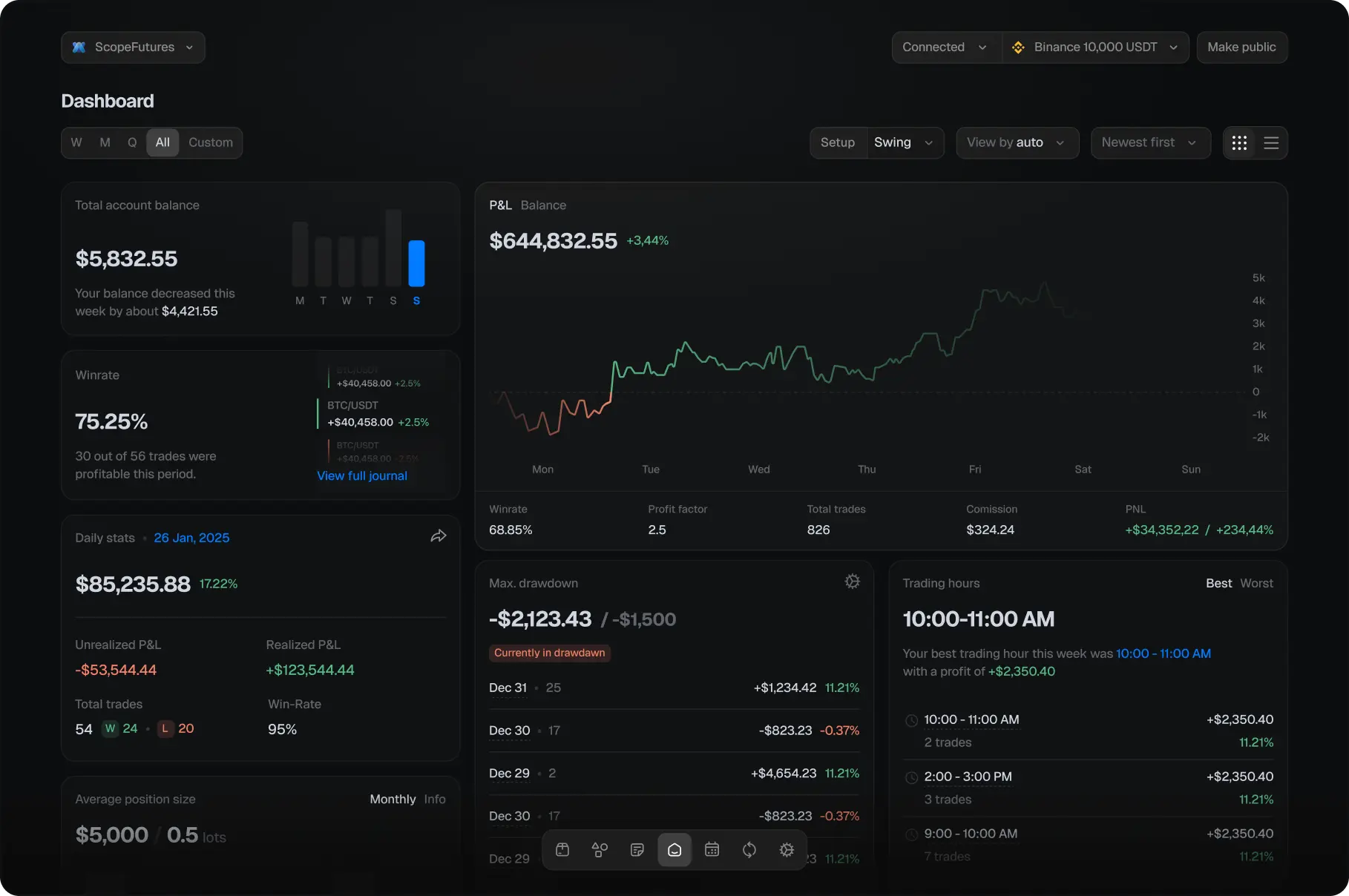
Task: Click the ScopeFutures logo icon
Action: tap(79, 47)
